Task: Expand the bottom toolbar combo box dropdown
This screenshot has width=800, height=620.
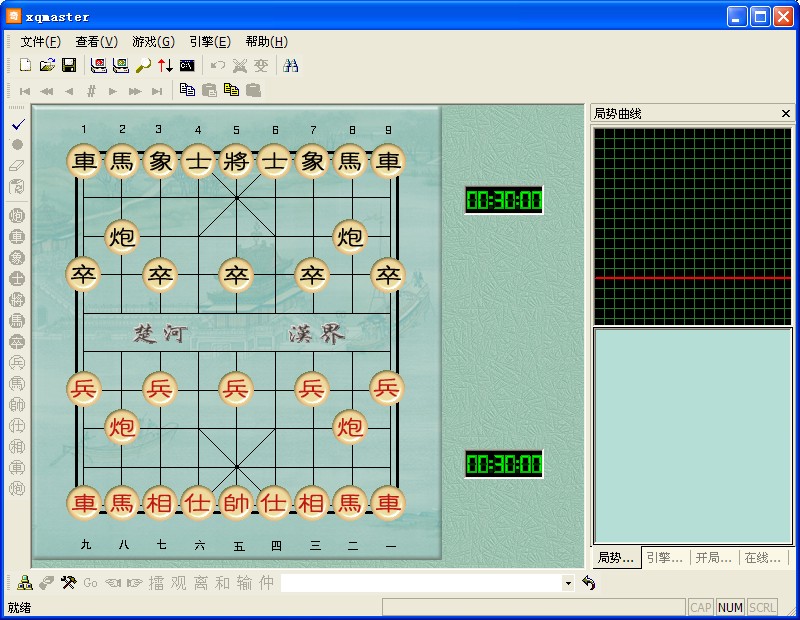Action: click(x=568, y=583)
